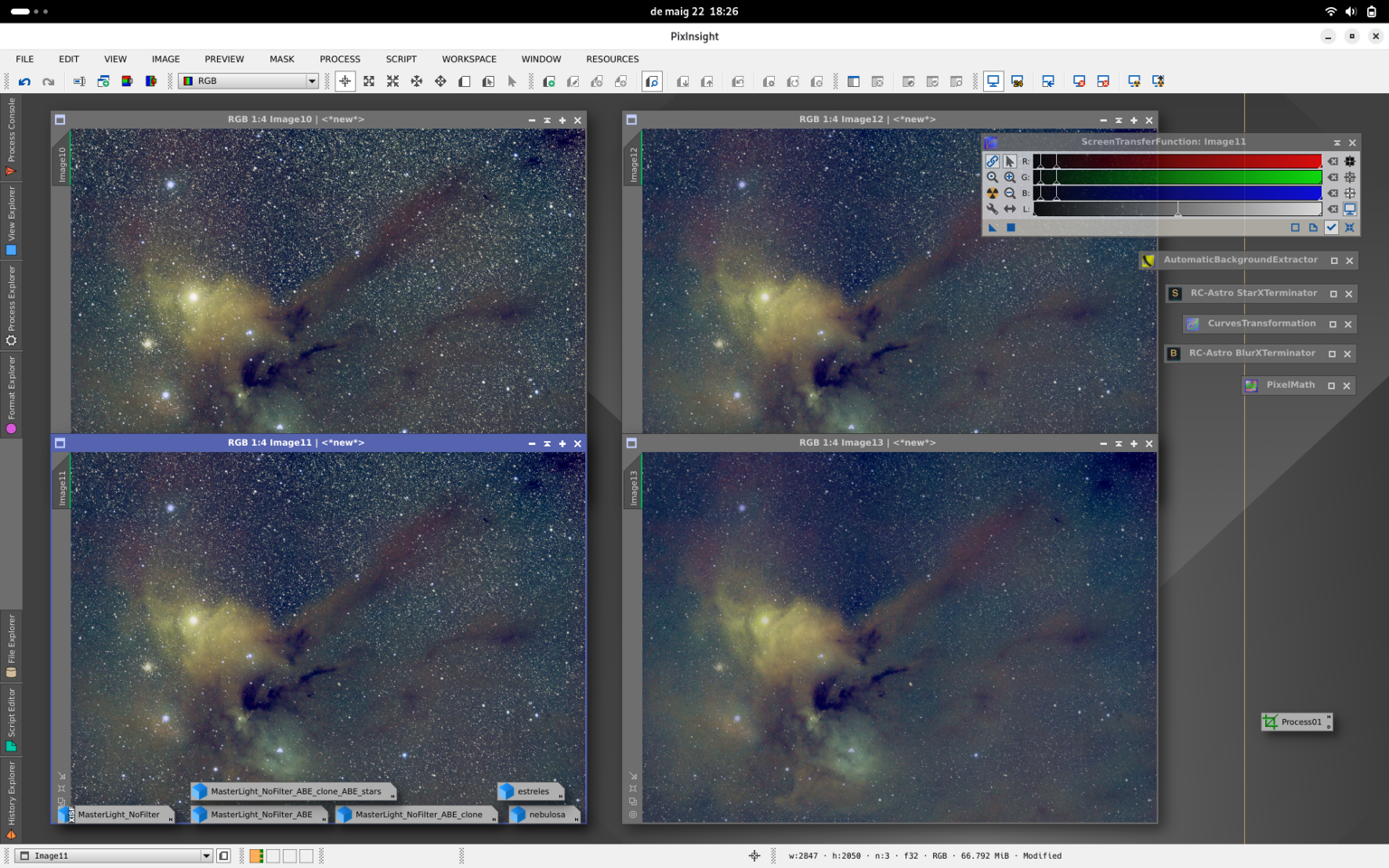Viewport: 1389px width, 868px height.
Task: Reset the red channel in ScreenTransferFunction
Action: click(1333, 162)
